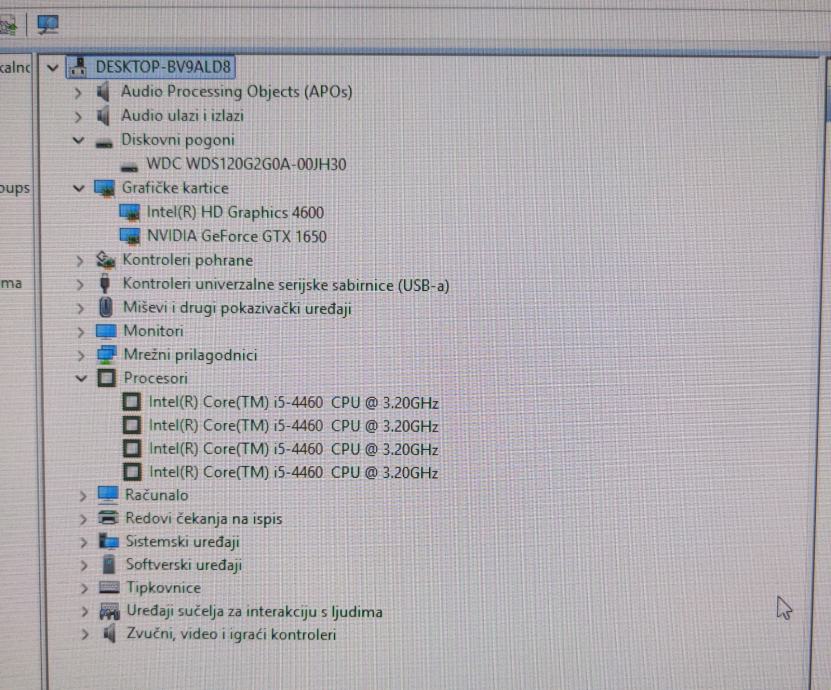Select the Procesori label
Image resolution: width=831 pixels, height=690 pixels.
(156, 378)
